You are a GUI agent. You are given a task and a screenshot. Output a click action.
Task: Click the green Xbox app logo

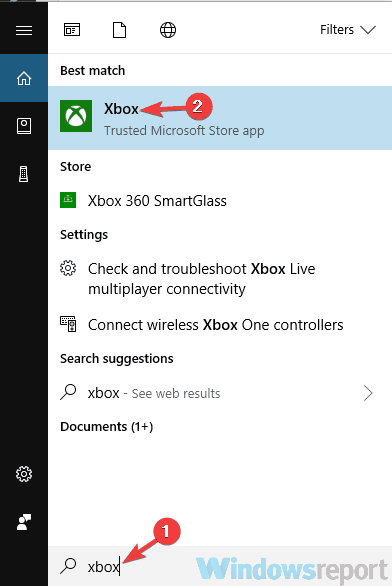tap(76, 116)
